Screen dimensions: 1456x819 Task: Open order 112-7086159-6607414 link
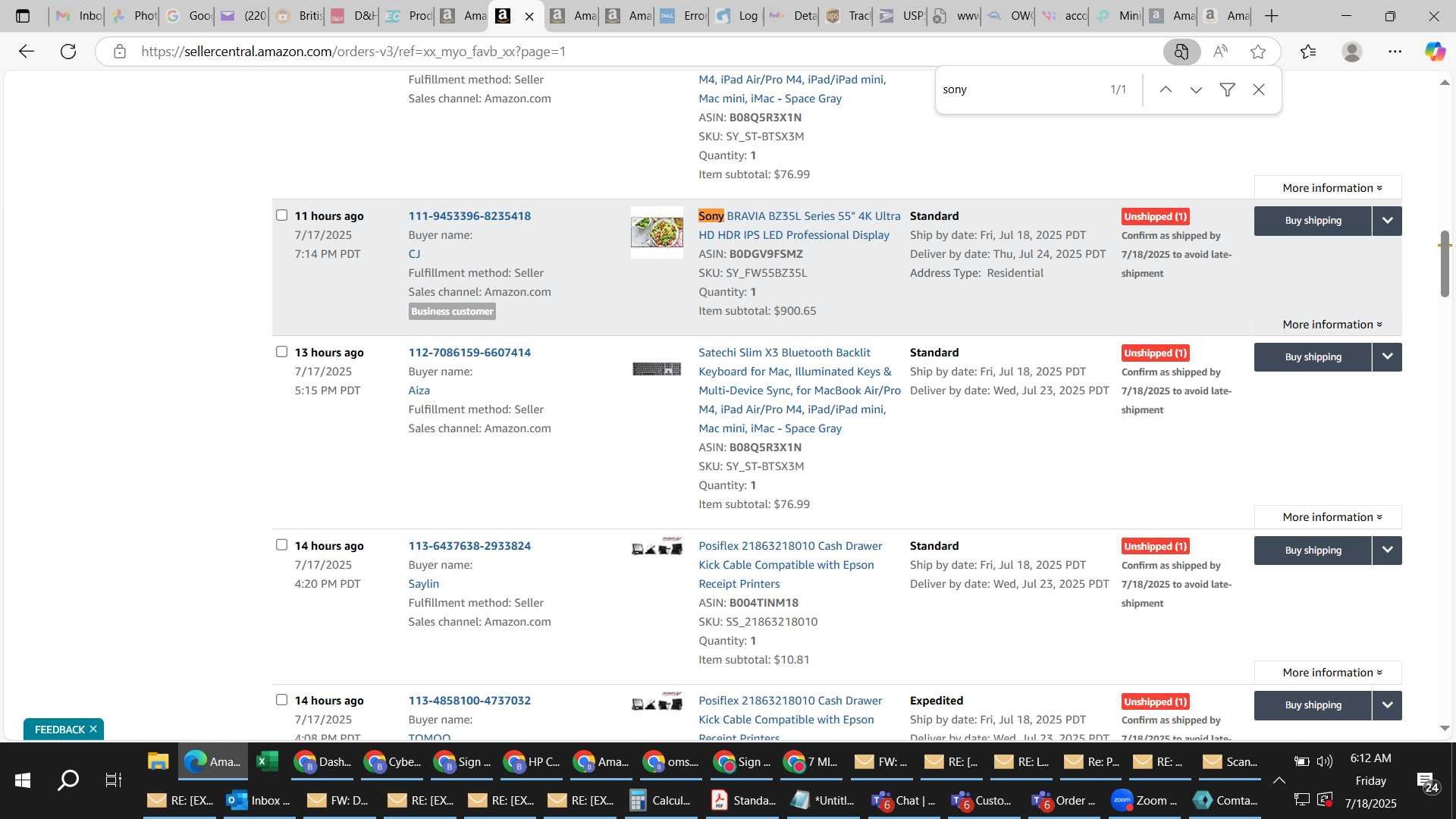click(x=469, y=353)
